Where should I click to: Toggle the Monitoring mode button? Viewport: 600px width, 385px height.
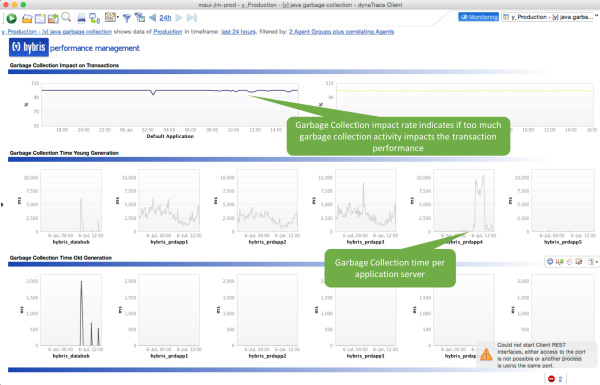click(x=478, y=17)
